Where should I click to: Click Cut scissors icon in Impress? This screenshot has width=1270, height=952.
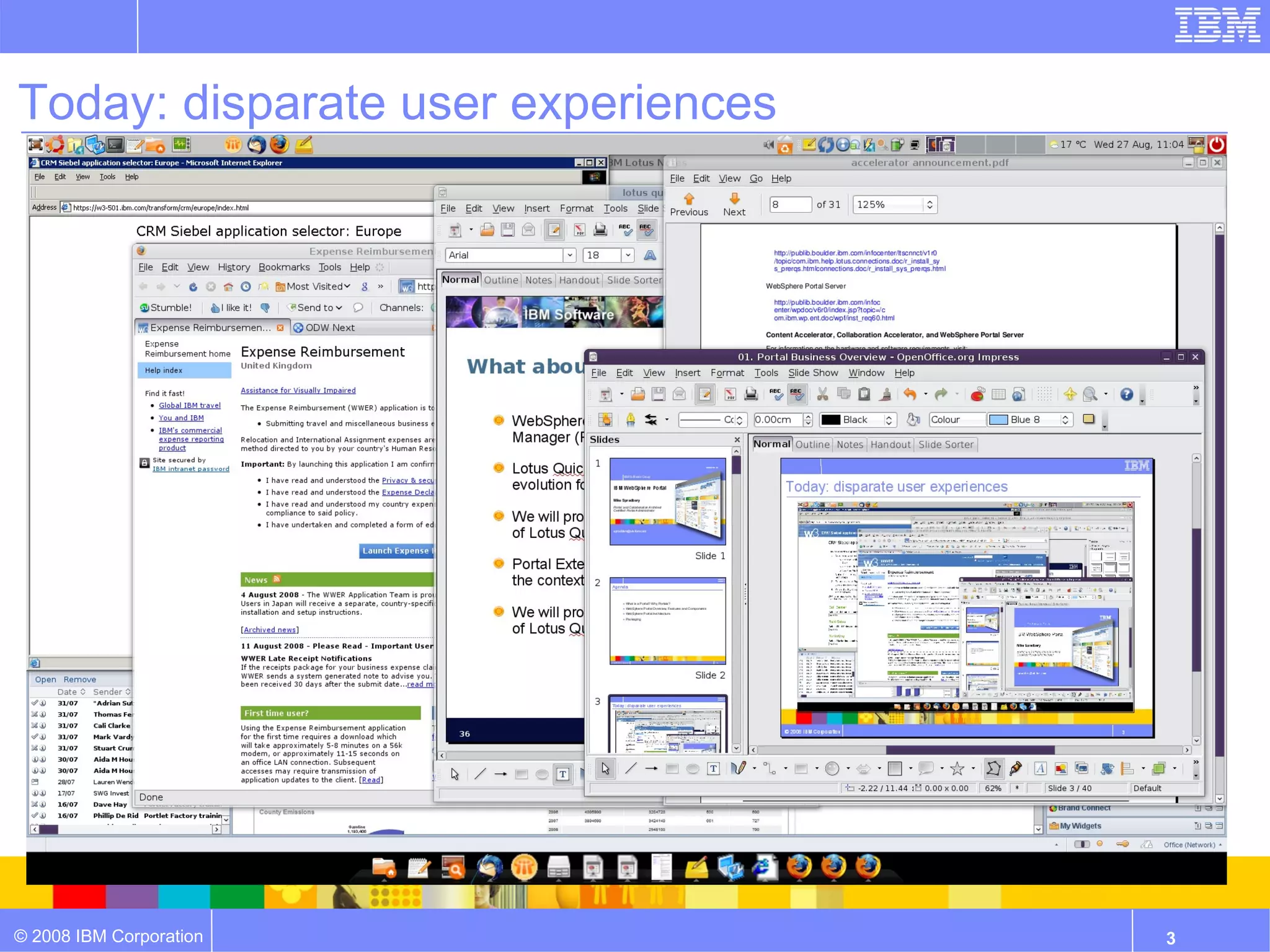pyautogui.click(x=822, y=394)
